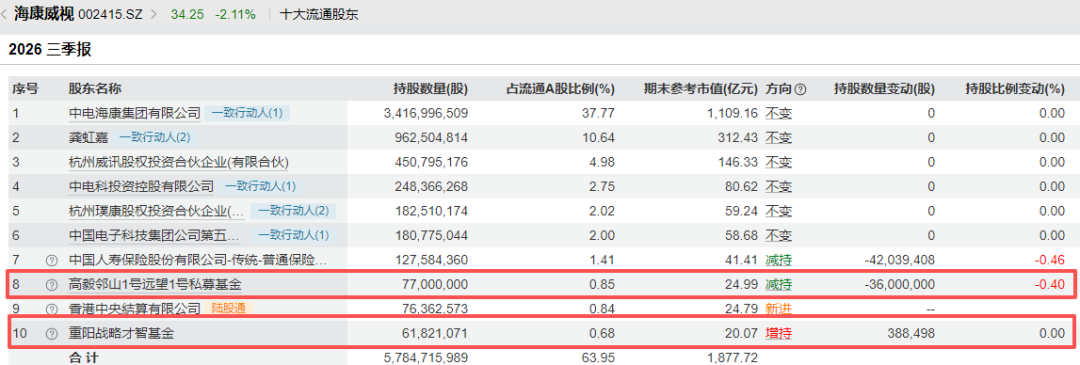Open shareholder 杭州威讯股权投资合伙企业(有限合伙)

[x=178, y=162]
